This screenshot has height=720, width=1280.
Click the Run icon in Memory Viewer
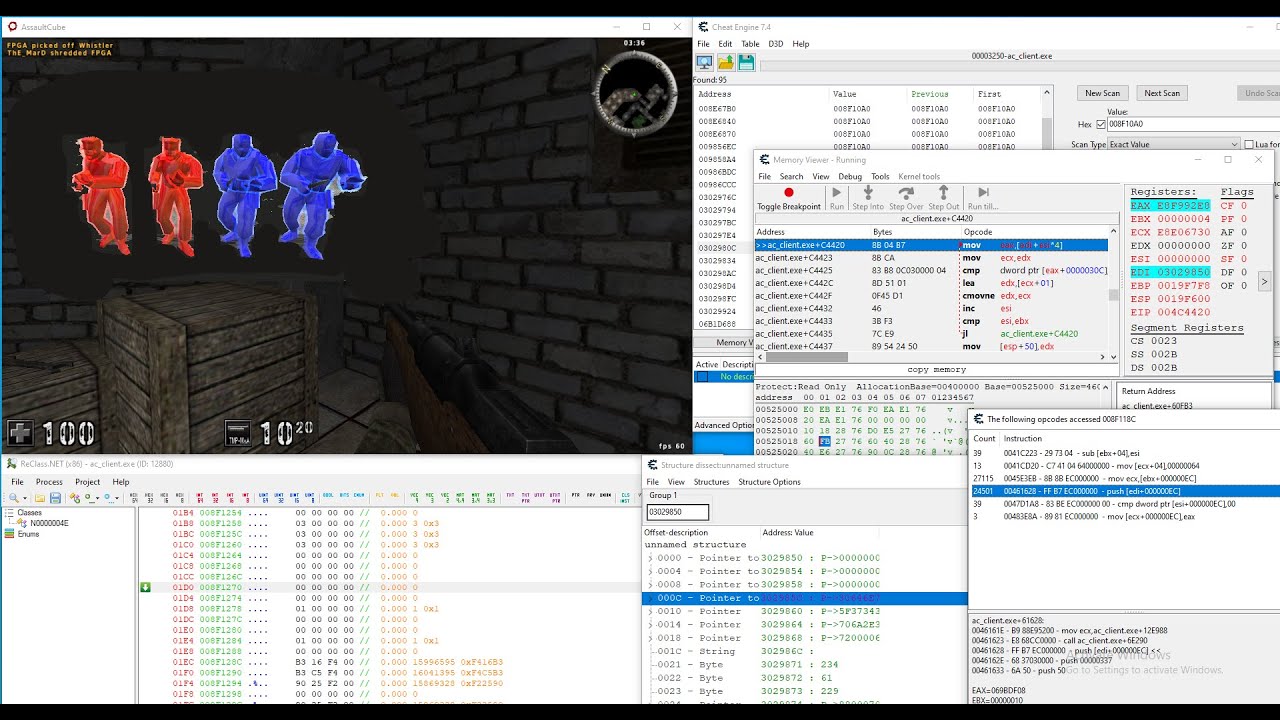pyautogui.click(x=837, y=198)
